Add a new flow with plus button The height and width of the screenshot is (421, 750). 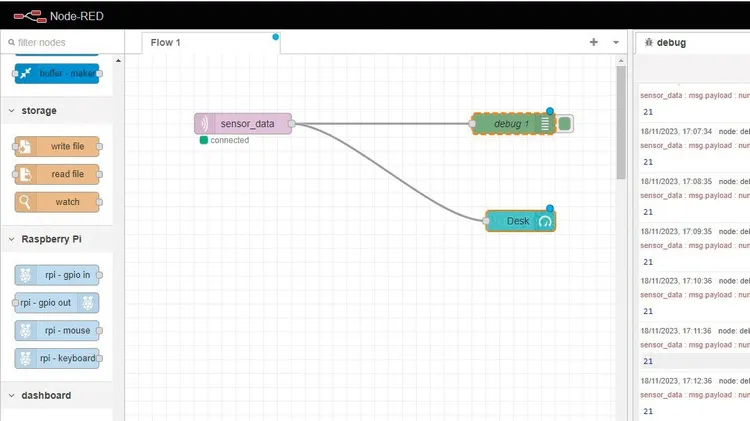tap(594, 42)
